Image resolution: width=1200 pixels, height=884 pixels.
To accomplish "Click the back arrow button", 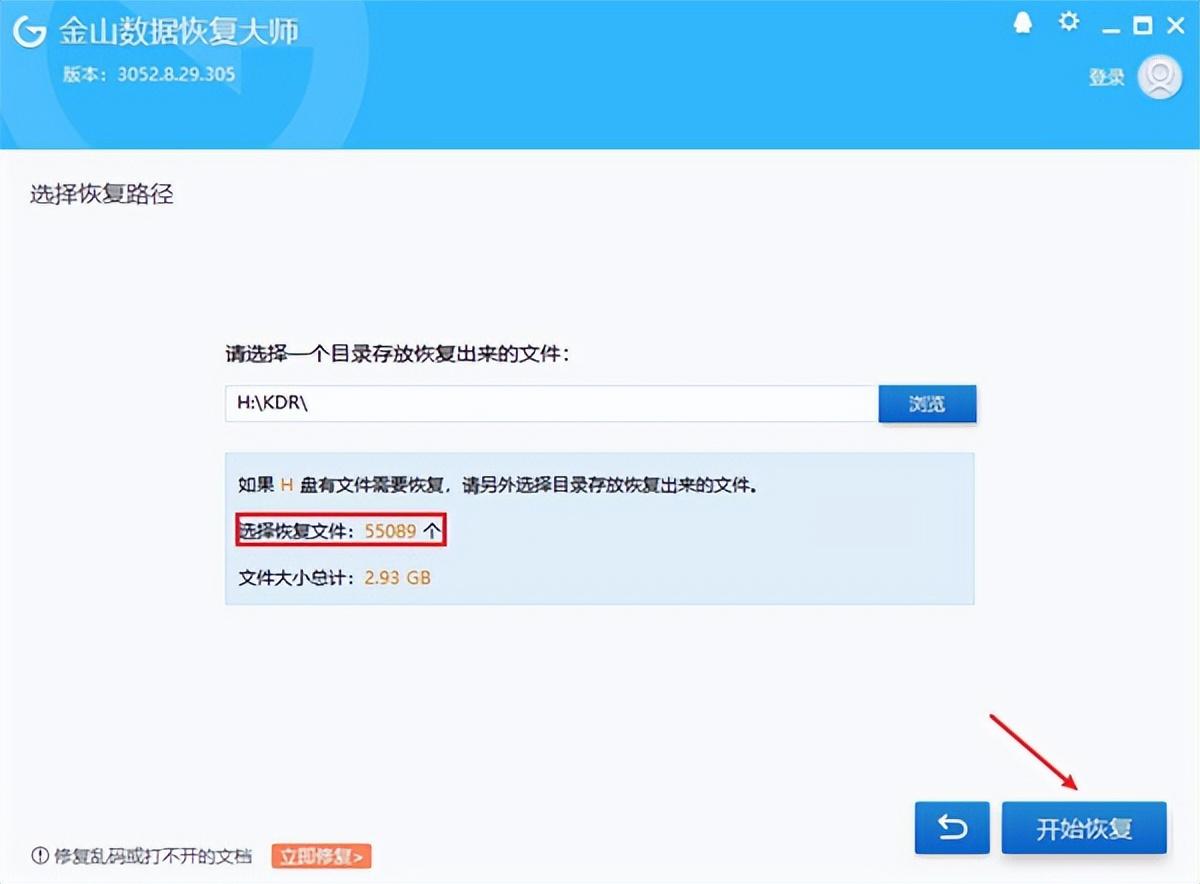I will click(952, 827).
